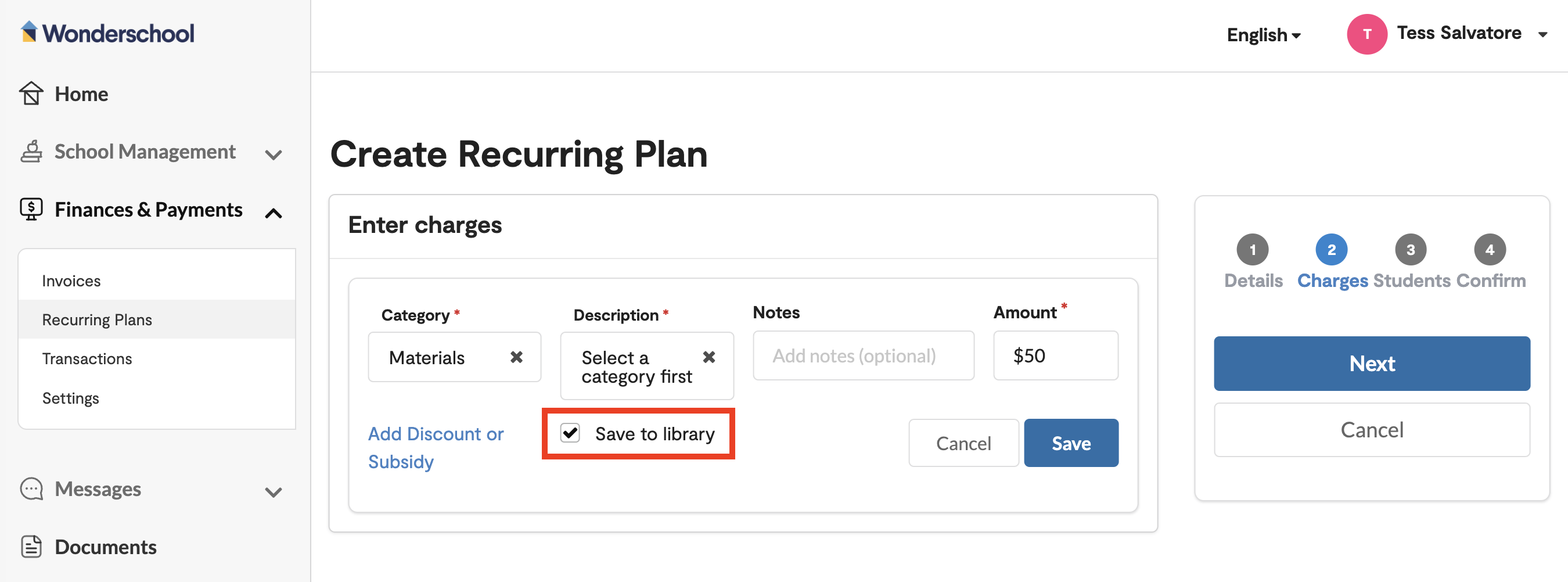
Task: Select the Home icon in sidebar
Action: click(x=32, y=94)
